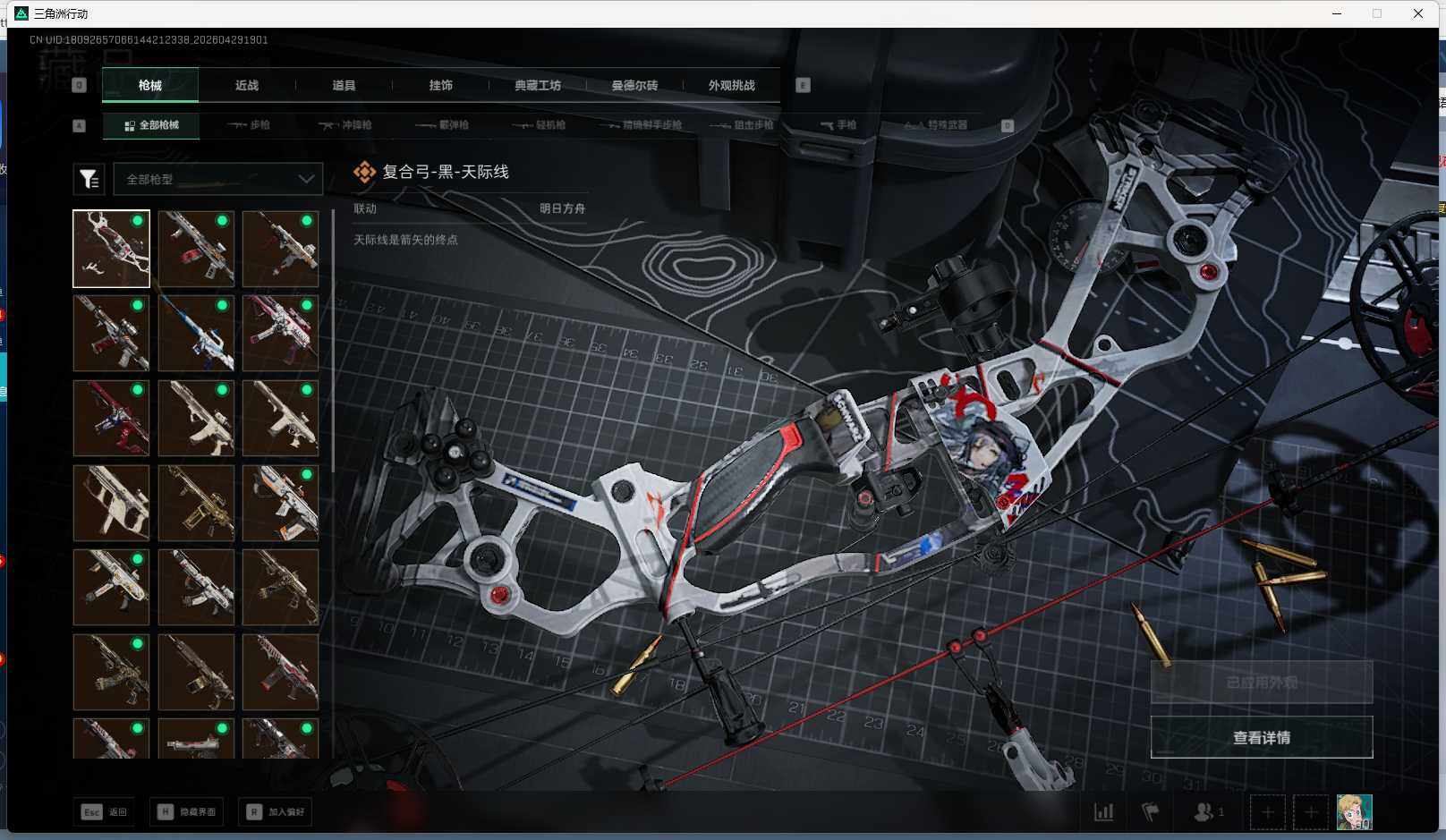Select the first row, second column skin thumbnail

point(196,249)
